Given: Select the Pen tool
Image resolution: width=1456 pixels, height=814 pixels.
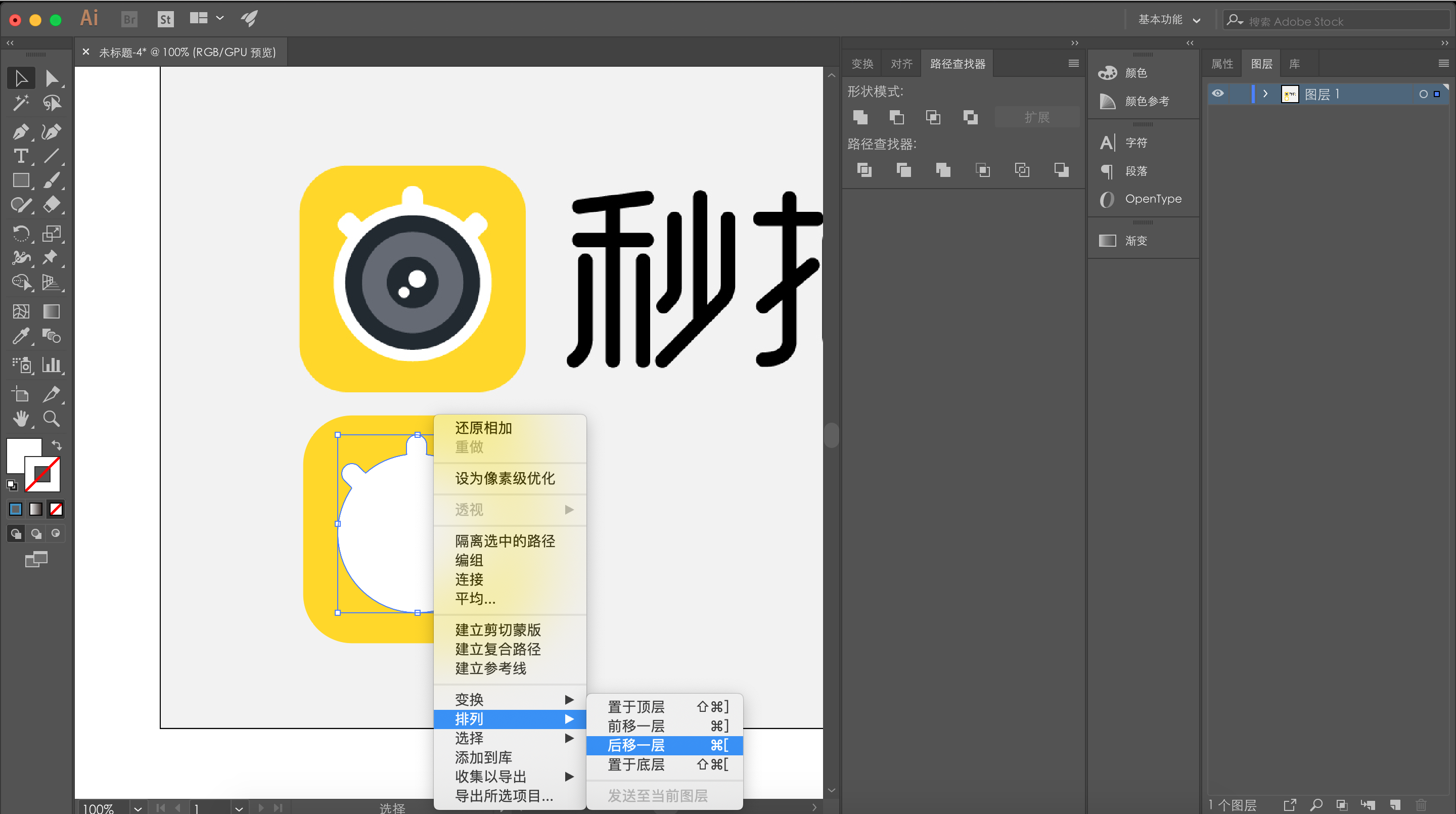Looking at the screenshot, I should click(x=20, y=132).
